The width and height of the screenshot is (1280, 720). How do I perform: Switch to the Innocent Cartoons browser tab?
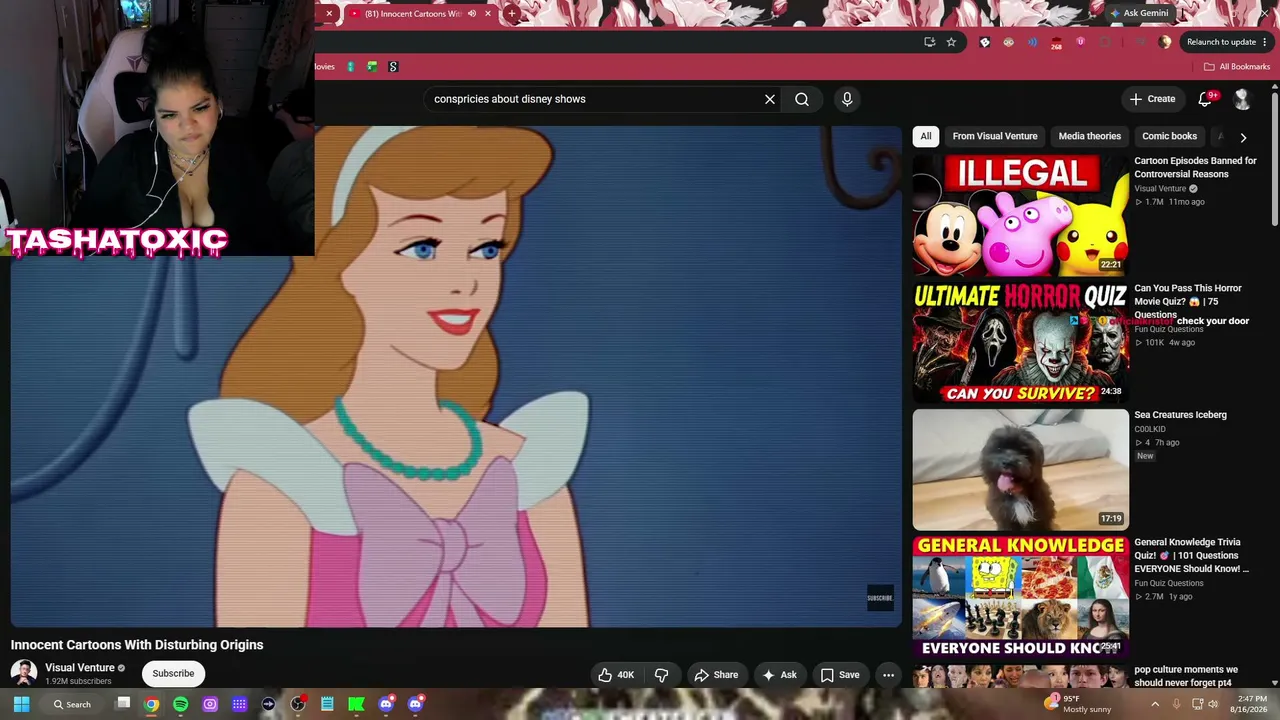(x=413, y=14)
